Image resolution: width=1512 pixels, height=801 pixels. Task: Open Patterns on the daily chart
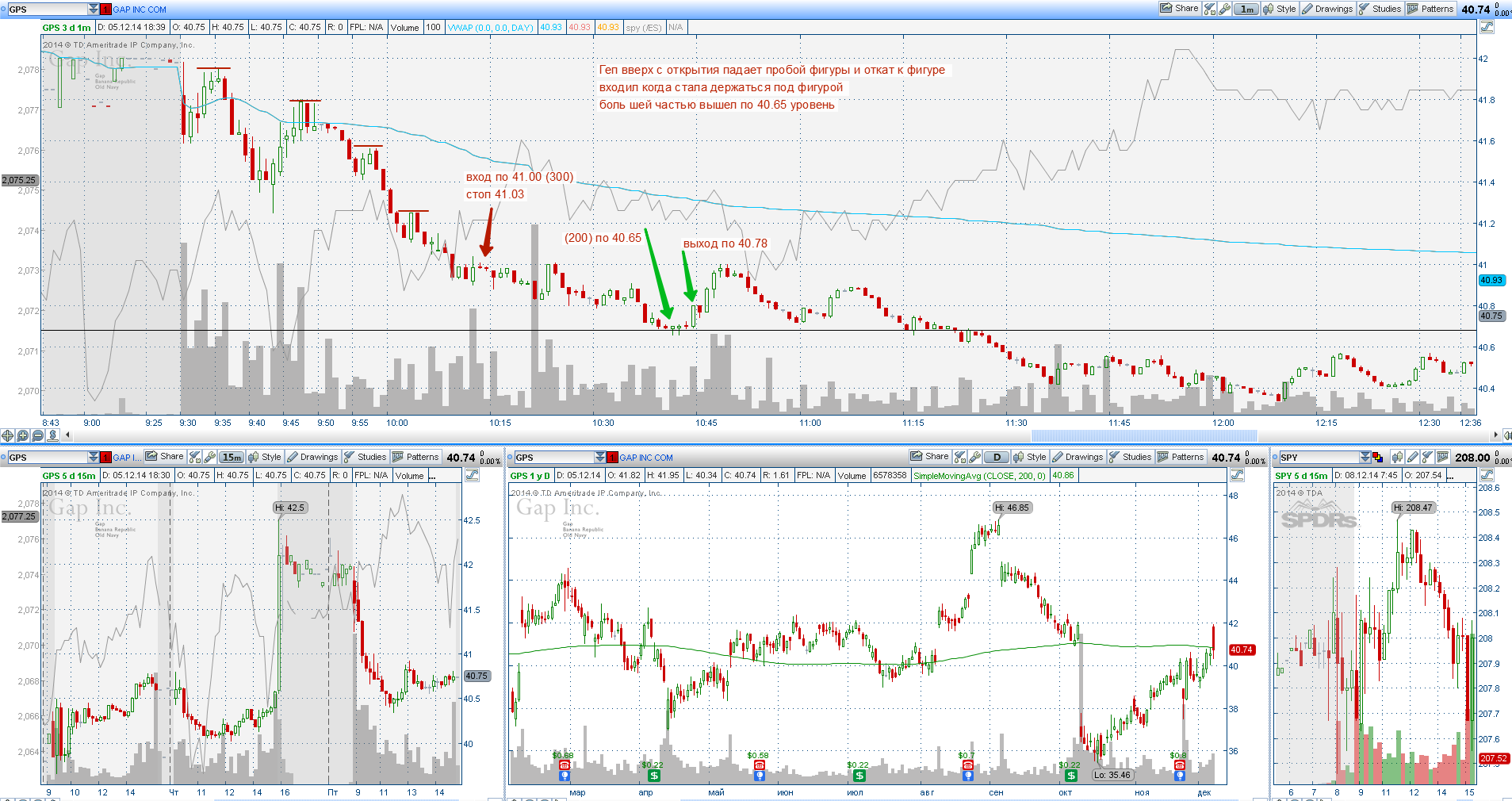[x=1181, y=457]
